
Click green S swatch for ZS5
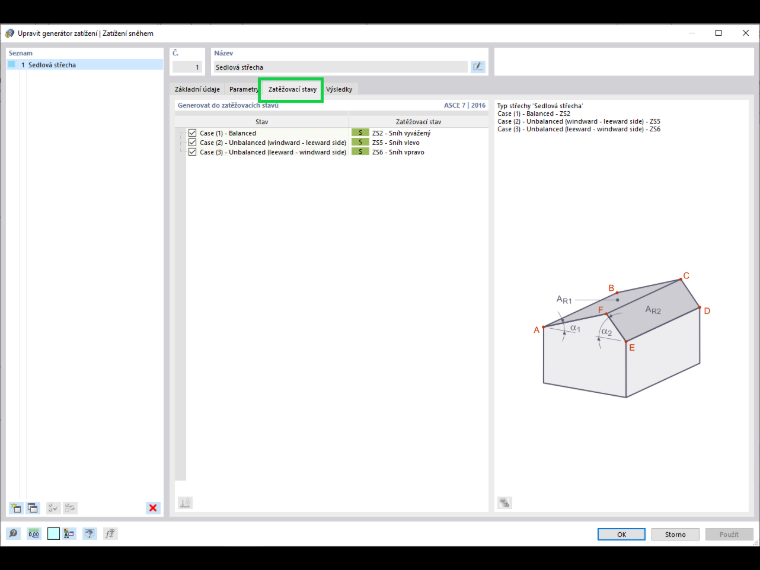point(360,142)
